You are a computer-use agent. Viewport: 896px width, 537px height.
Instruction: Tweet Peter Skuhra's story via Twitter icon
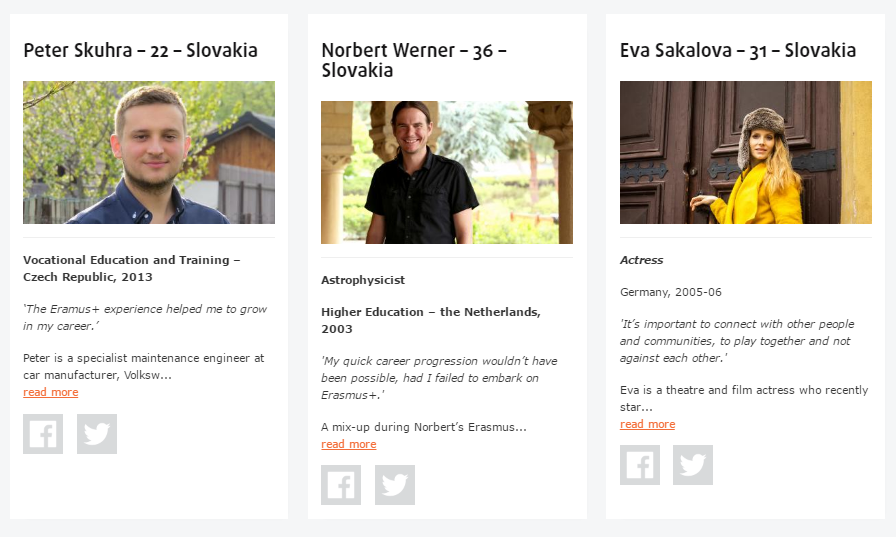[x=97, y=434]
